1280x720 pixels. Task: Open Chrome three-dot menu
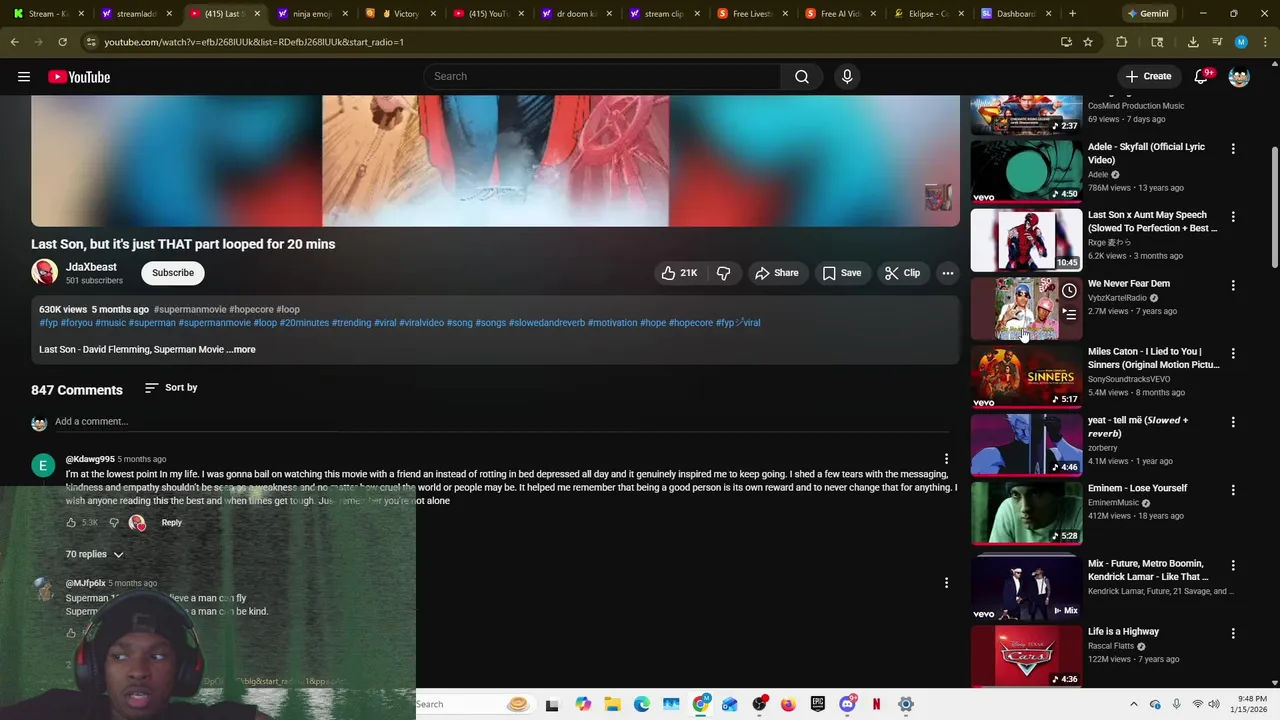coord(1265,42)
